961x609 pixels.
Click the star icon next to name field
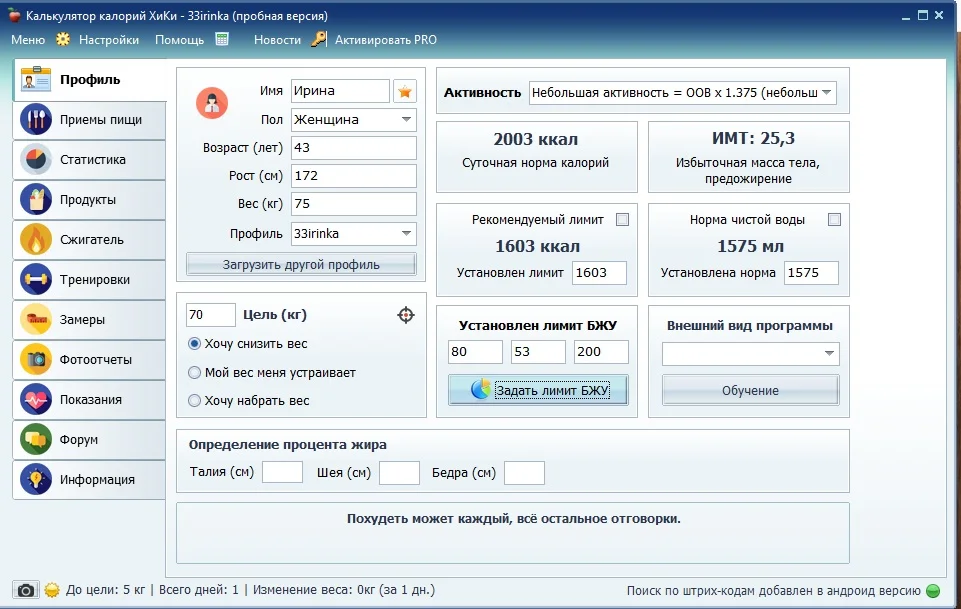[x=405, y=91]
